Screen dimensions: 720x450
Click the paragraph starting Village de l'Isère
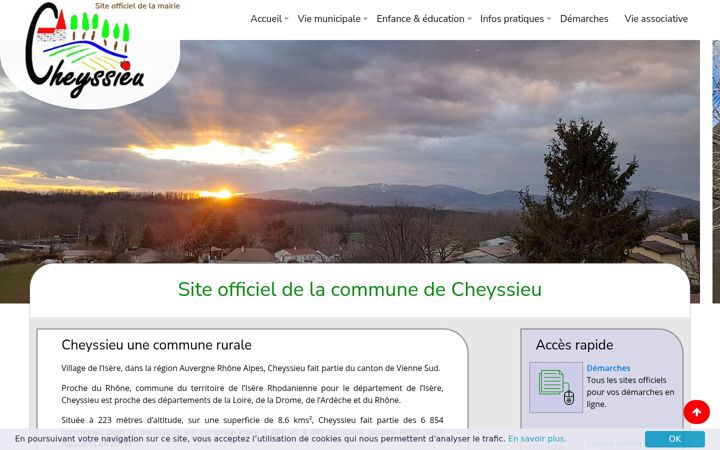251,368
